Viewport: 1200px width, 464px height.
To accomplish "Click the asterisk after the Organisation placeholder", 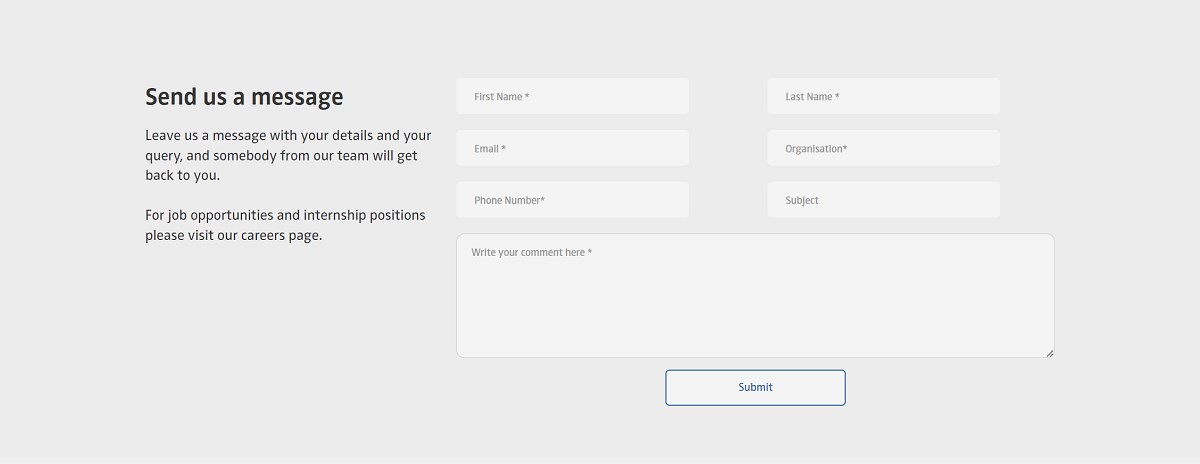I will click(x=845, y=149).
